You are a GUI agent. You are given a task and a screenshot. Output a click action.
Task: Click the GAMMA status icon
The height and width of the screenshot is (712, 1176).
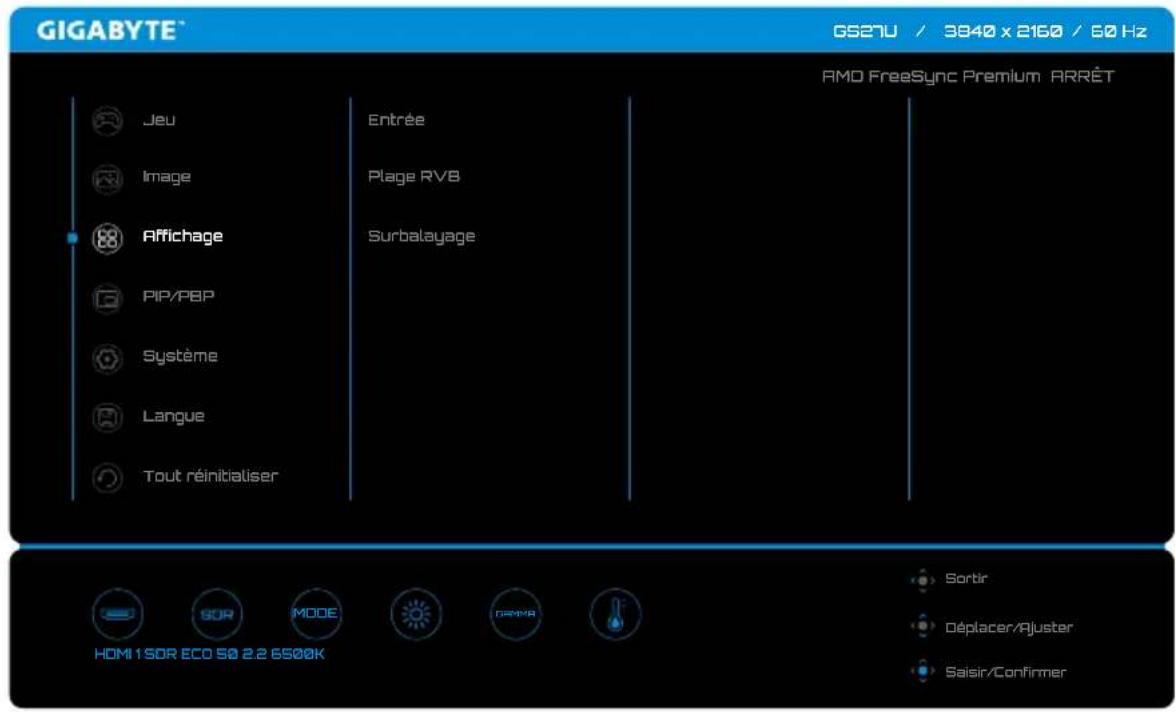pyautogui.click(x=515, y=614)
